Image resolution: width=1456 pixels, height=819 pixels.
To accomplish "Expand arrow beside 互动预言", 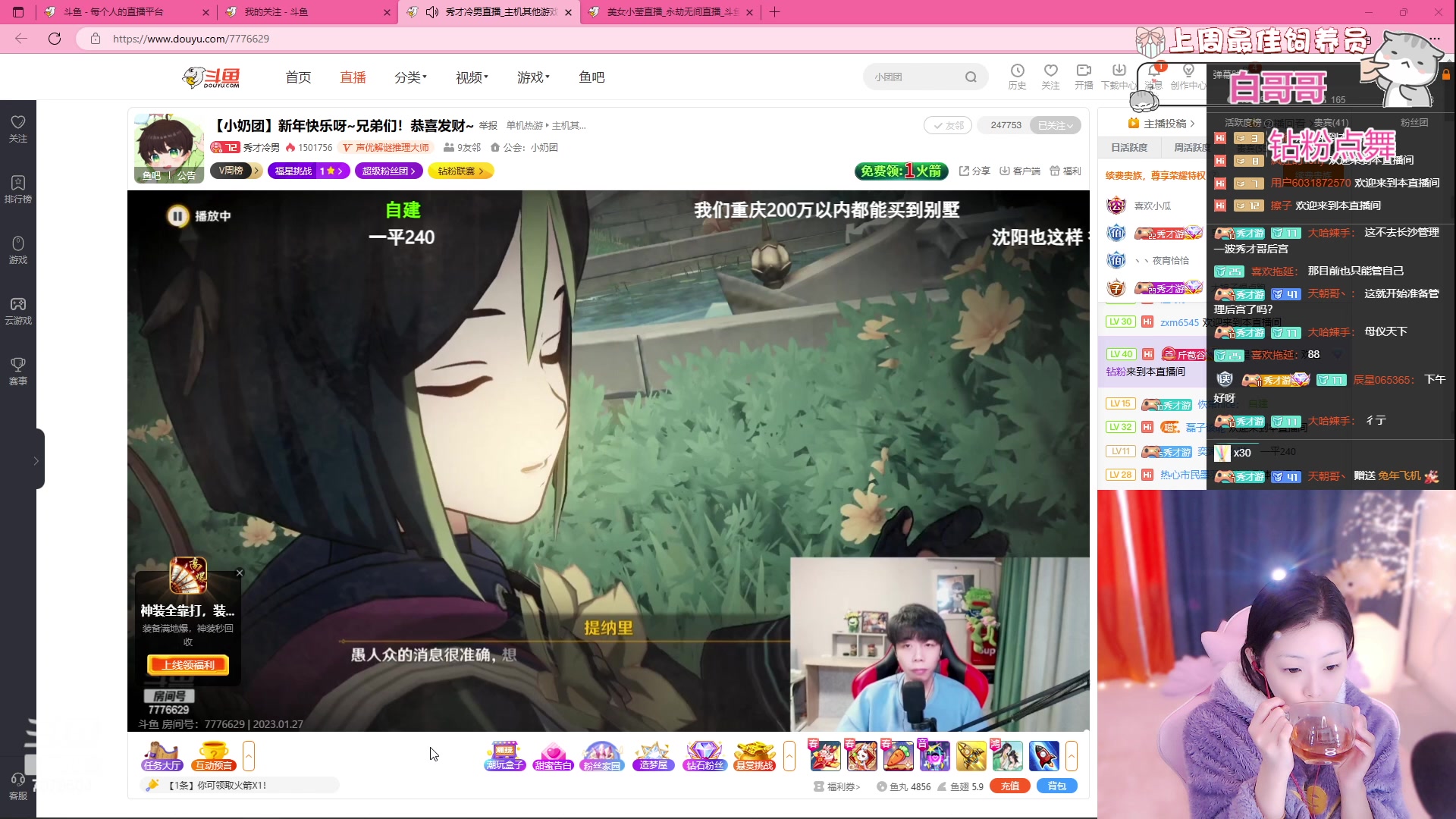I will (249, 756).
